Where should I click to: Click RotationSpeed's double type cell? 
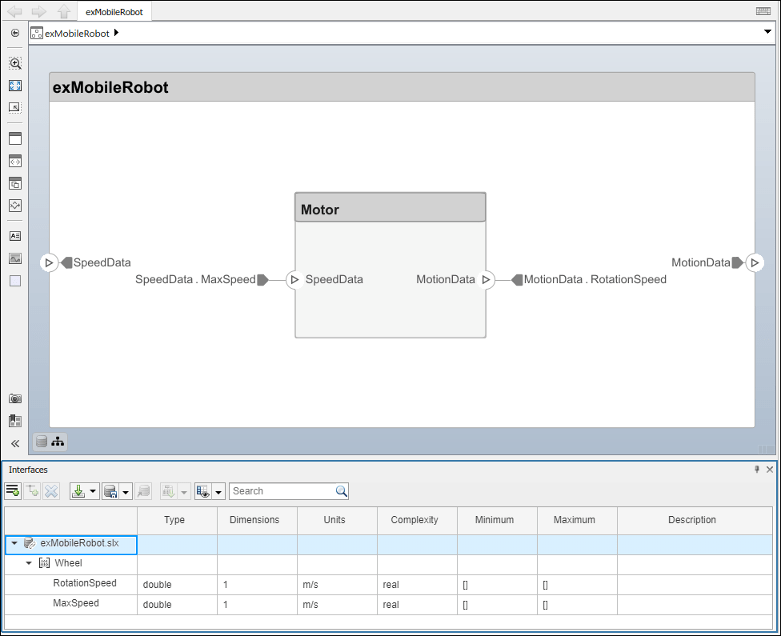tap(177, 585)
